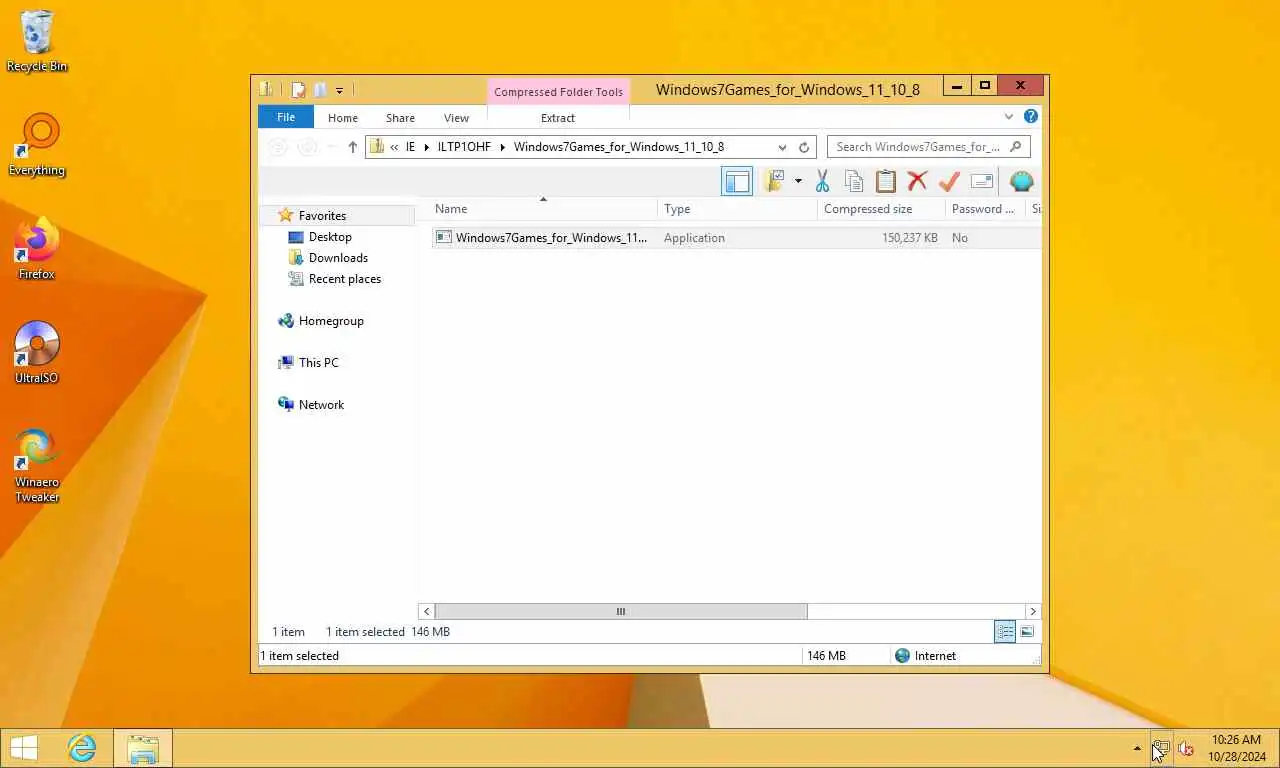
Task: Open the address bar history dropdown
Action: (782, 147)
